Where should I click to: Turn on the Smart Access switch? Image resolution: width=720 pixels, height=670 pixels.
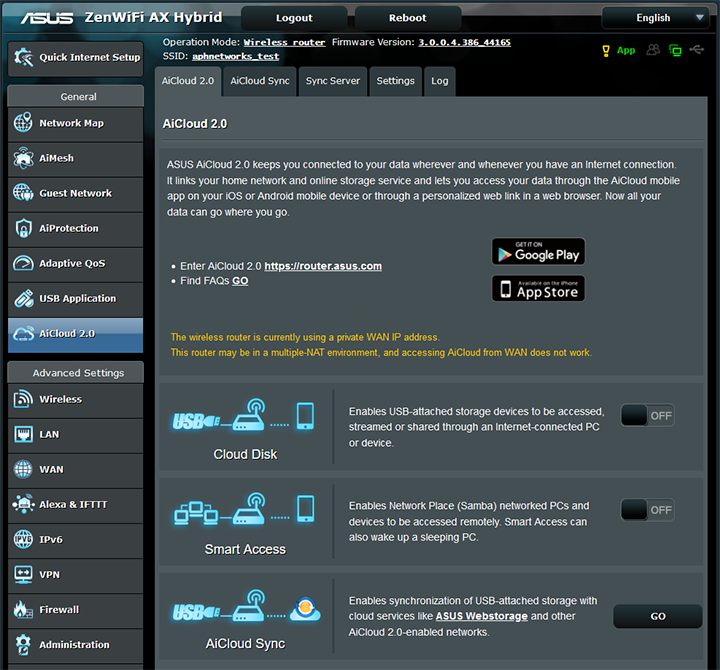click(x=647, y=510)
